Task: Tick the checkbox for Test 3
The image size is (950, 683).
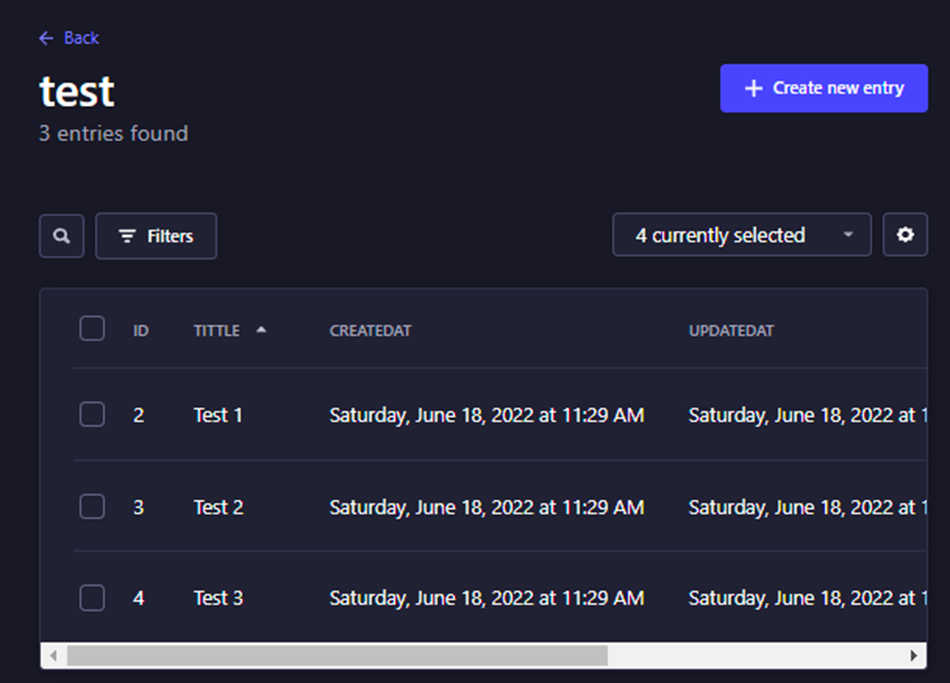Action: [92, 598]
